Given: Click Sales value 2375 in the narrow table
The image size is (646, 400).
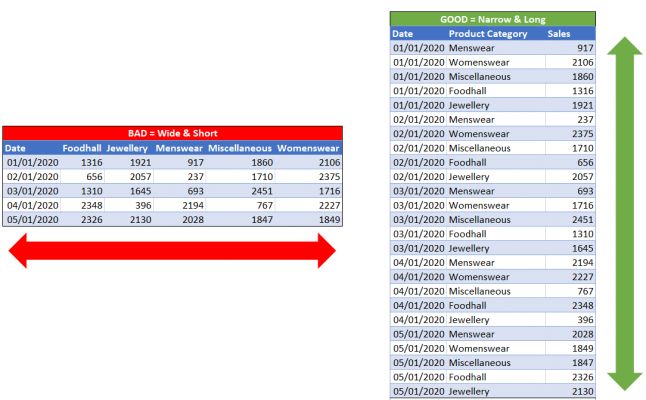Looking at the screenshot, I should click(583, 134).
